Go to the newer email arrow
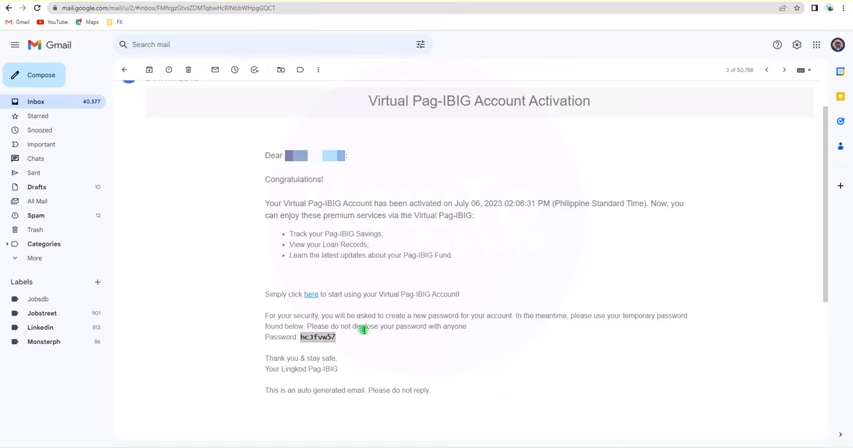This screenshot has width=853, height=448. (767, 70)
